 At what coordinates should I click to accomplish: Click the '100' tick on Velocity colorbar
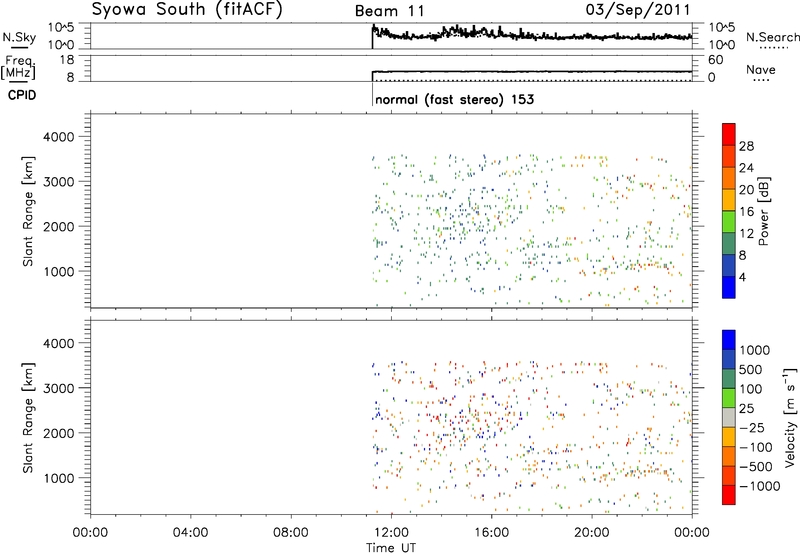tap(751, 389)
